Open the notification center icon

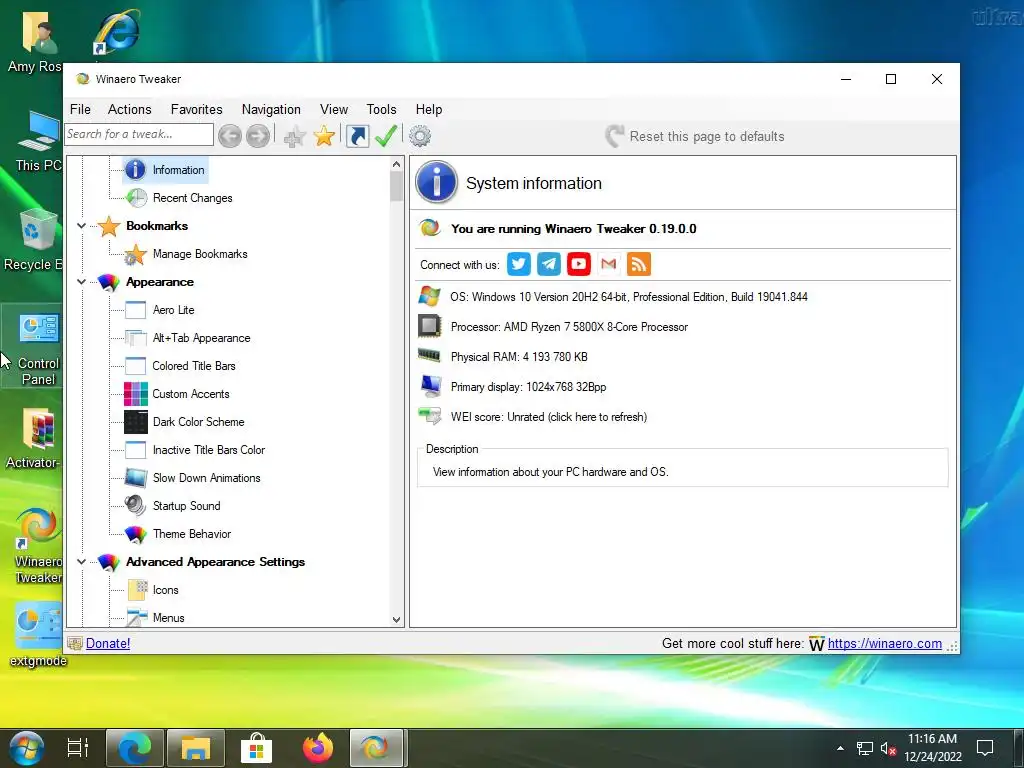(985, 748)
